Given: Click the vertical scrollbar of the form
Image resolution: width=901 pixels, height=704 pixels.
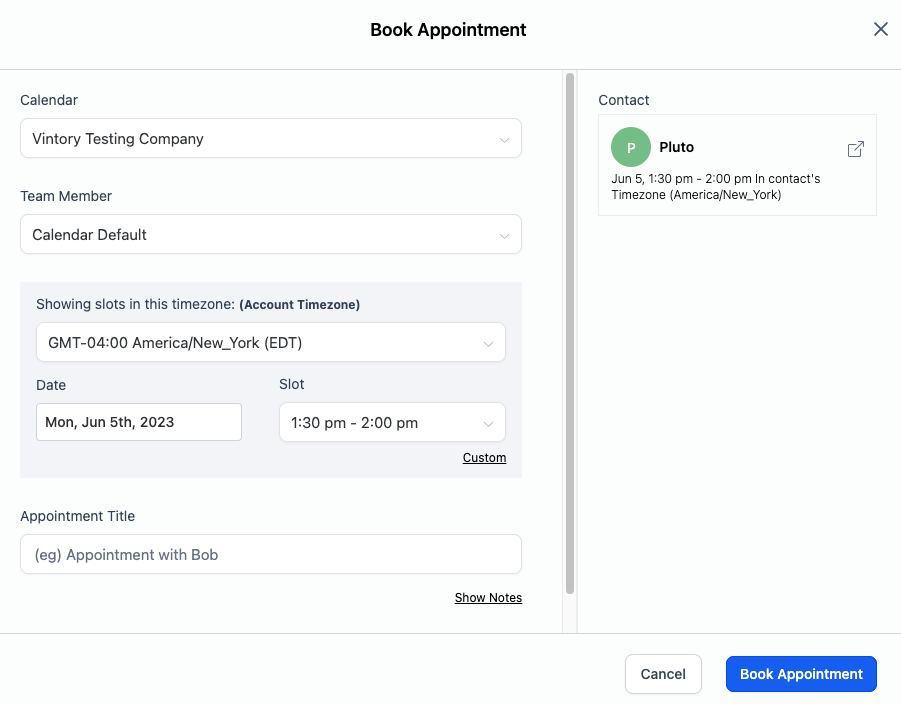Looking at the screenshot, I should coord(570,330).
